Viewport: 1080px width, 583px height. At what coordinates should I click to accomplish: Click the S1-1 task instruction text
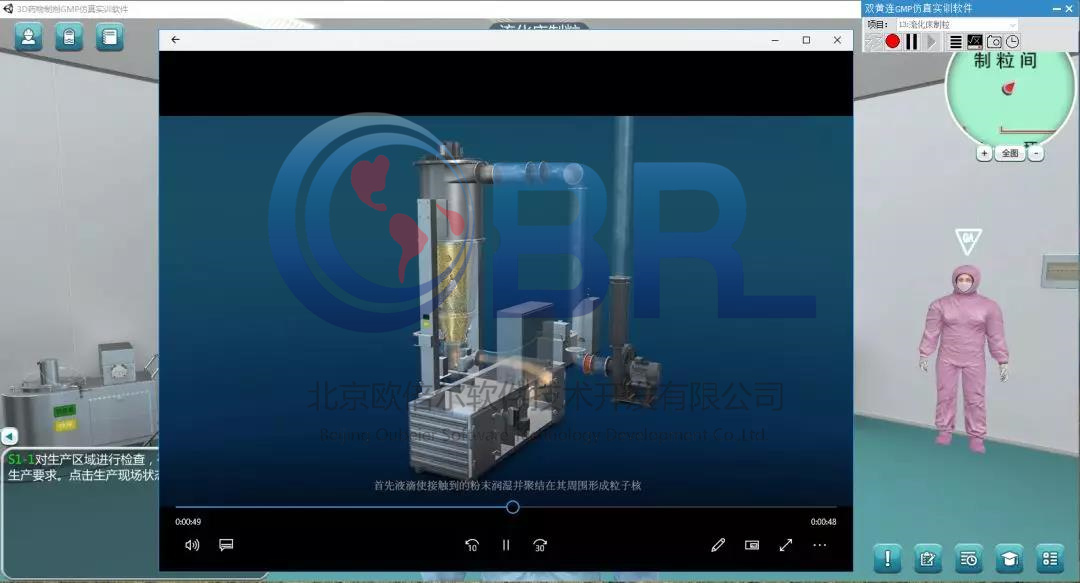83,467
